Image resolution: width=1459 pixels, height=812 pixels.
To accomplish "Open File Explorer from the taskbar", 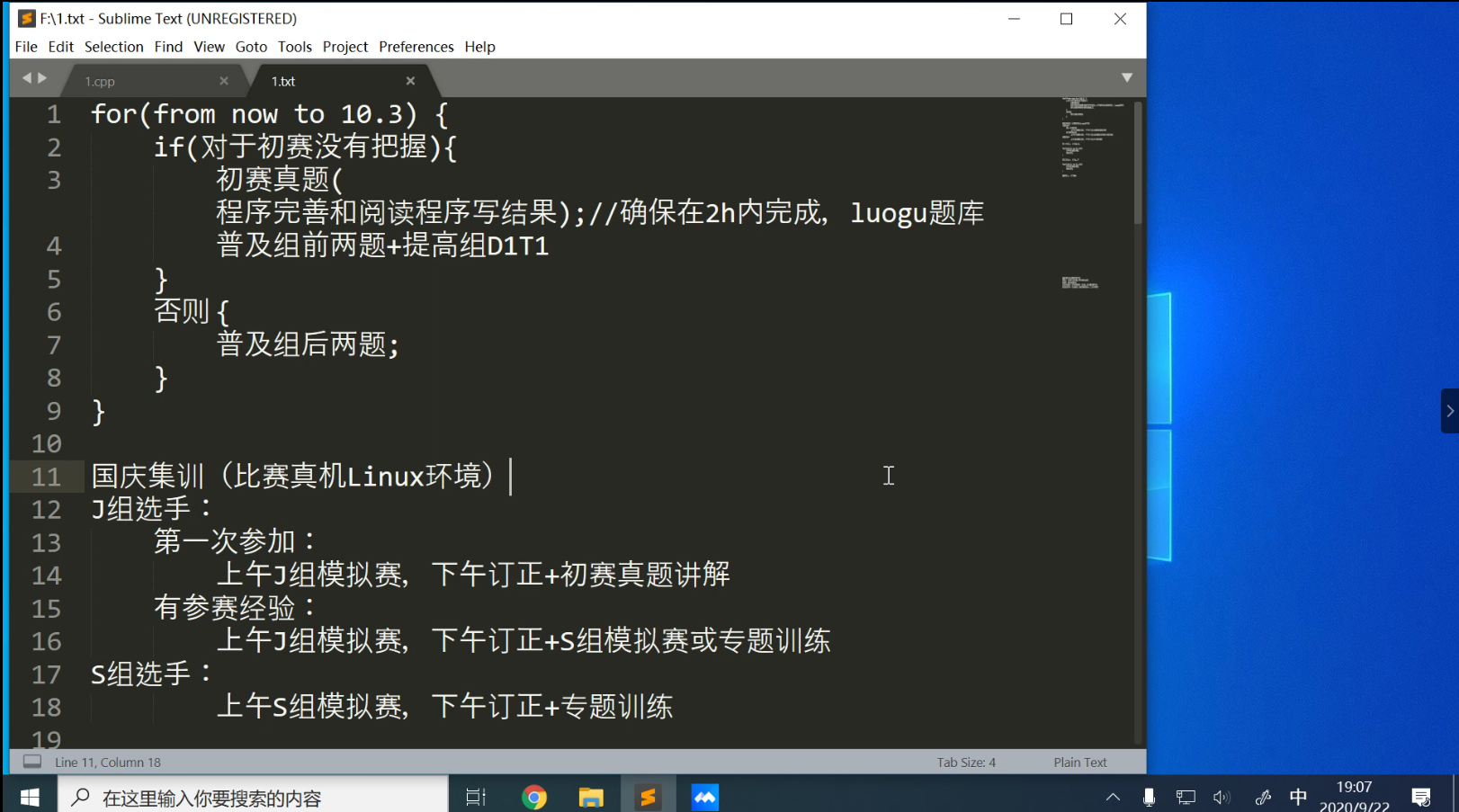I will click(x=591, y=797).
